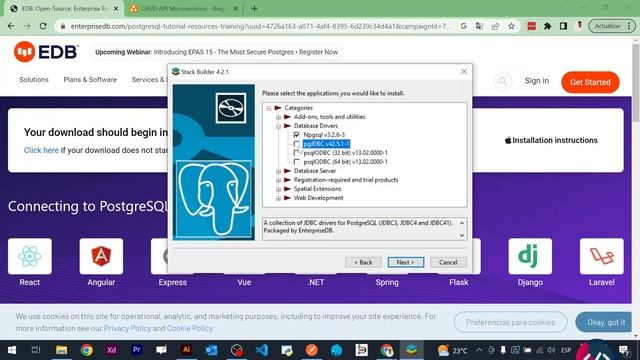Bookmark this page with star icon

[511, 26]
